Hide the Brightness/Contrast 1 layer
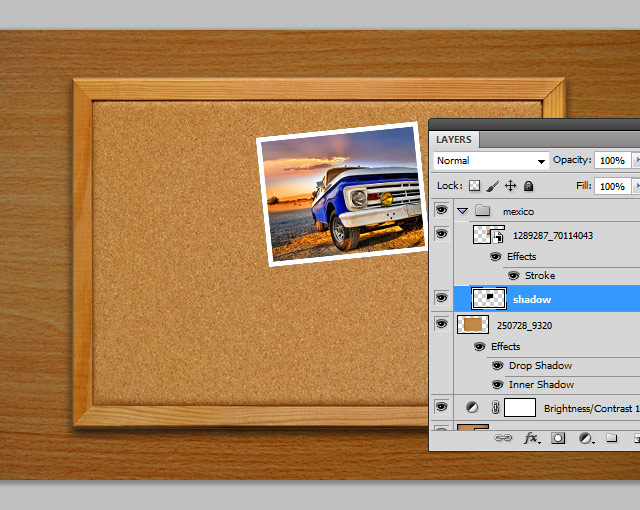The height and width of the screenshot is (510, 640). (441, 406)
